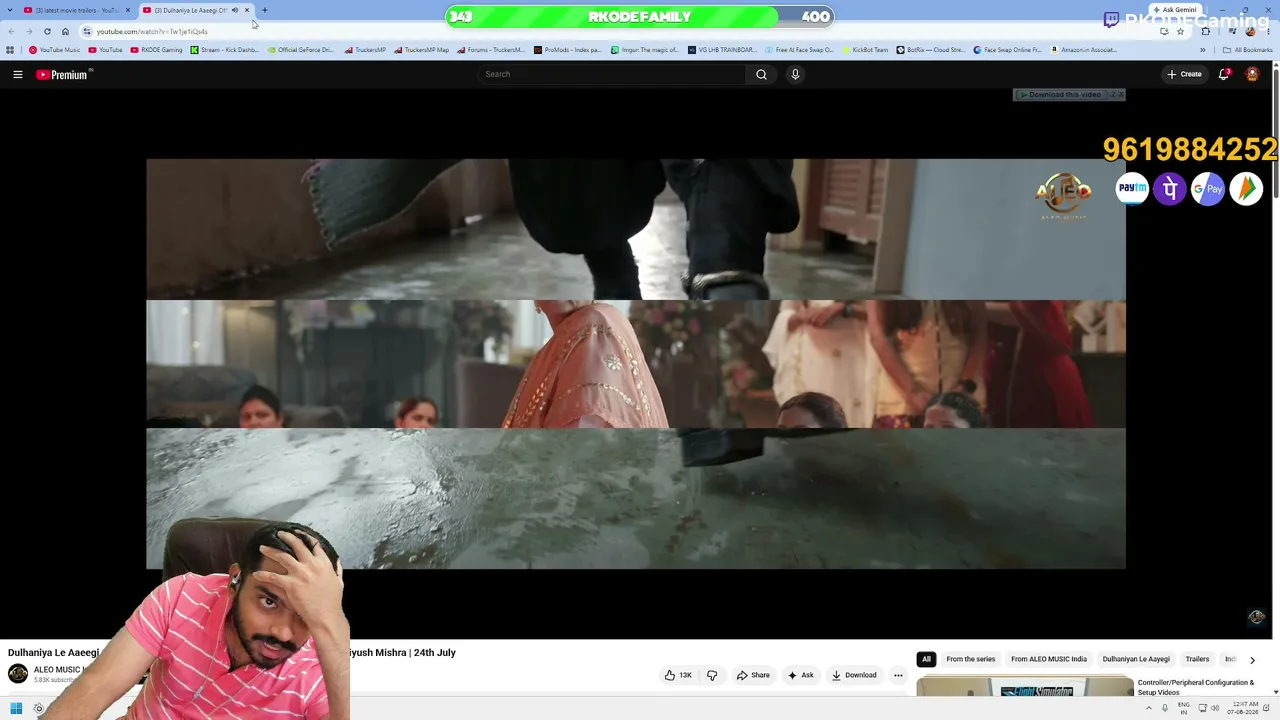Open the Windows Start menu

16,709
